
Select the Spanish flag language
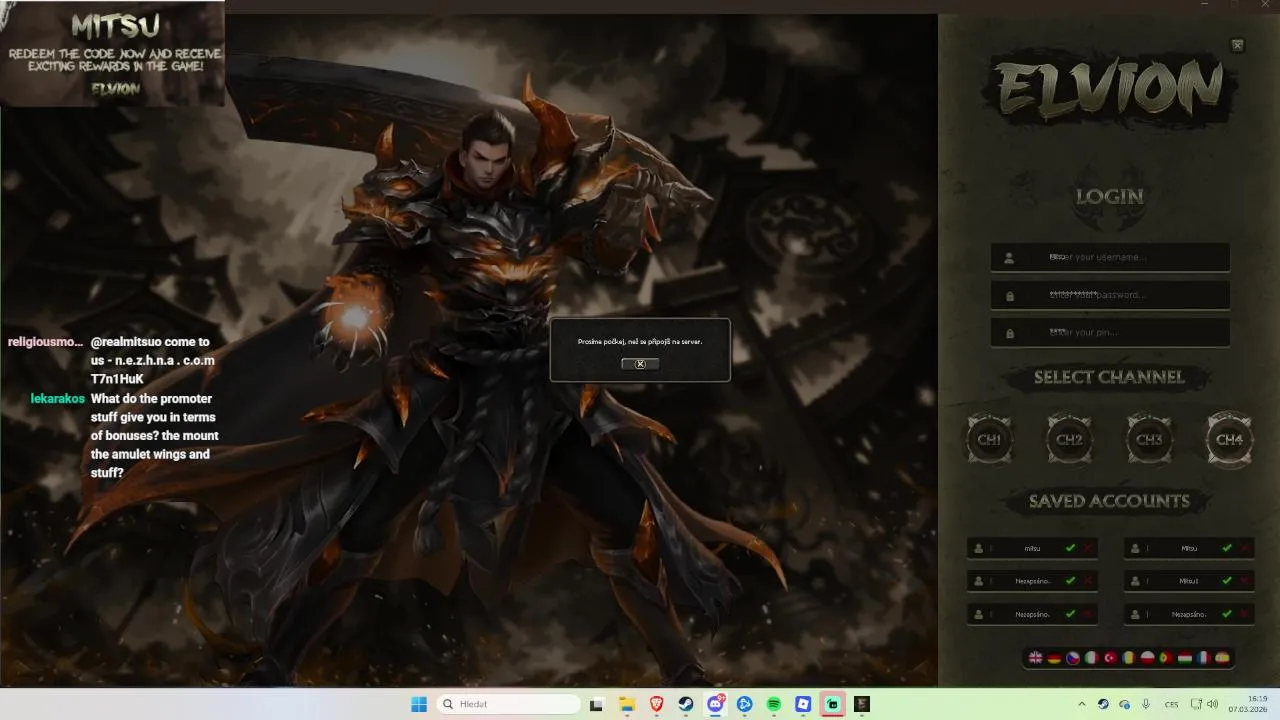click(x=1222, y=658)
